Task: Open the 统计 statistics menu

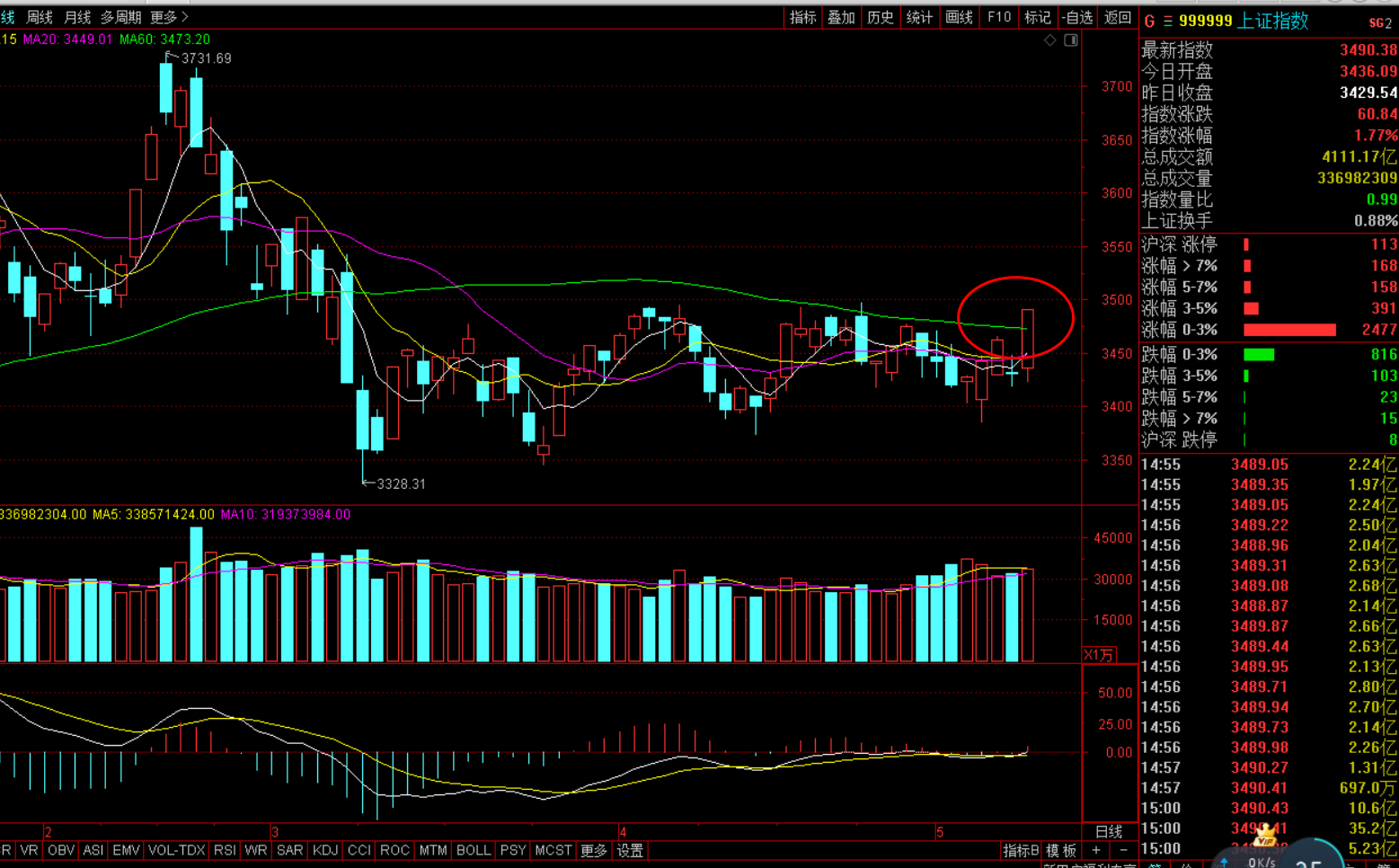Action: [x=919, y=17]
